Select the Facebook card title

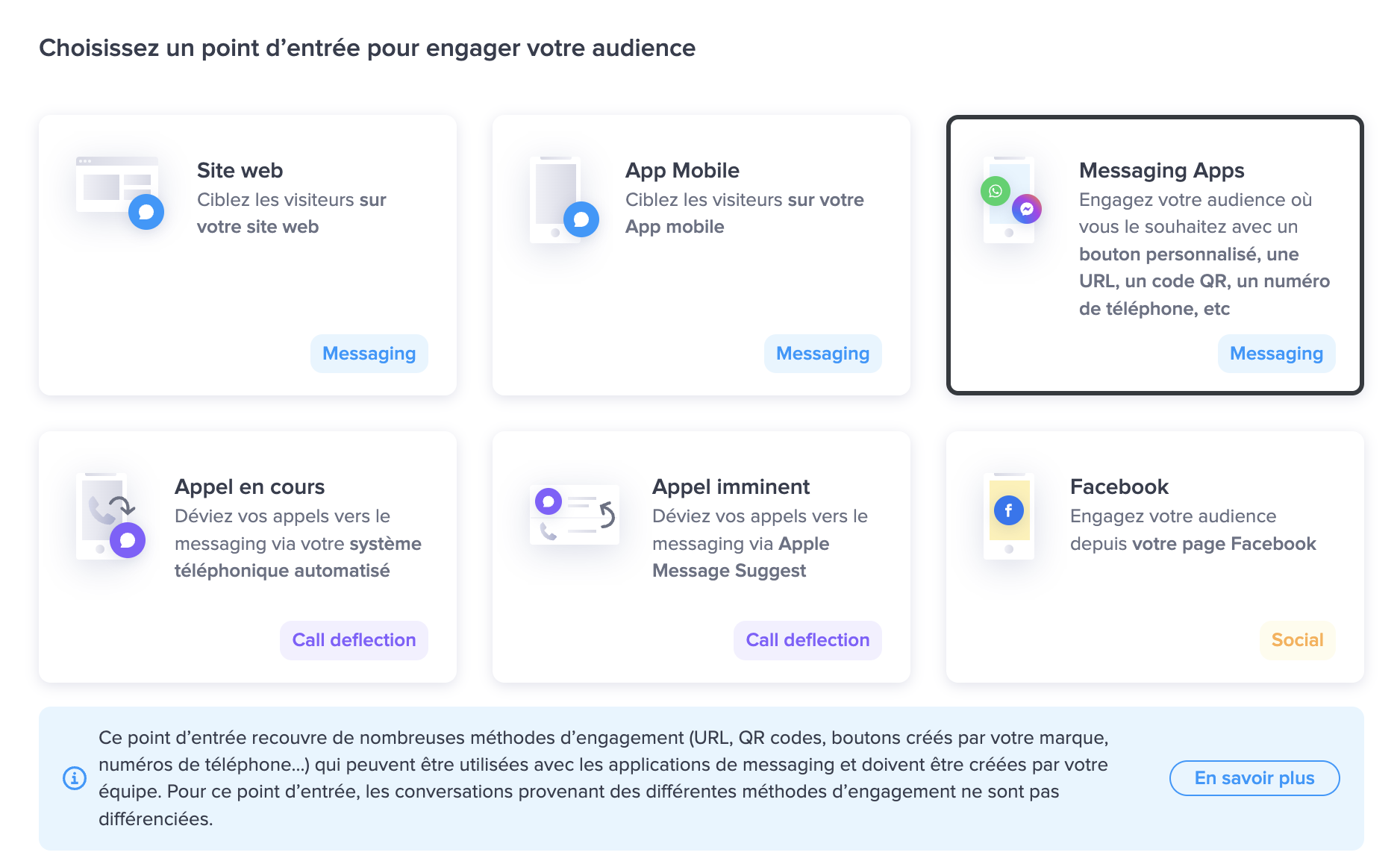click(1119, 486)
